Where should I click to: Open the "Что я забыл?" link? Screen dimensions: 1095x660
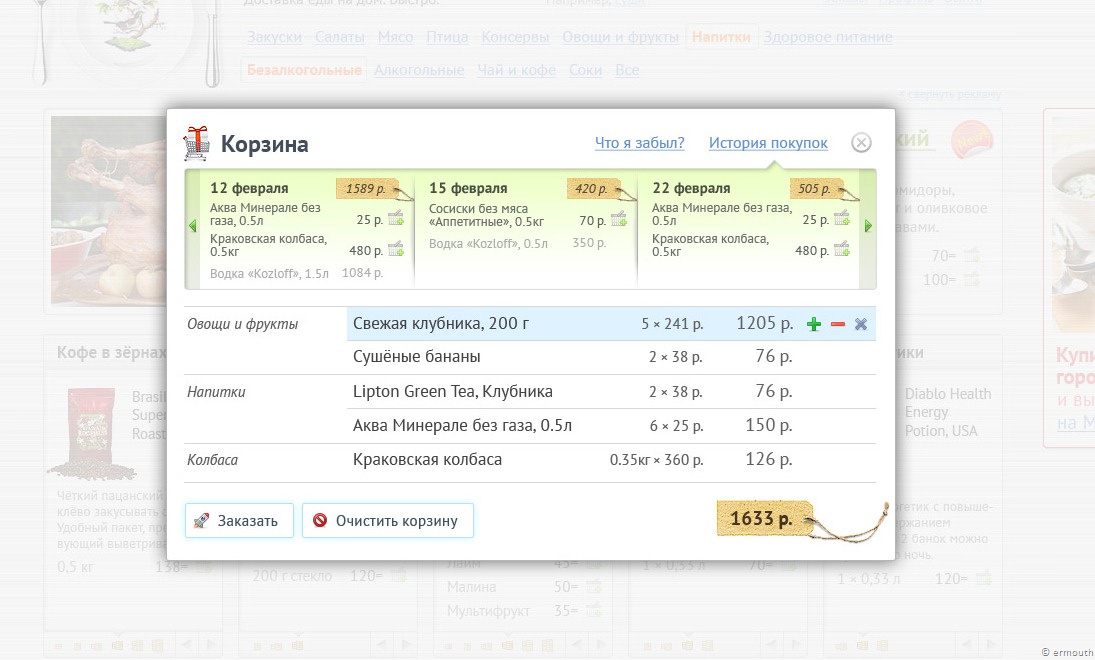pos(639,143)
